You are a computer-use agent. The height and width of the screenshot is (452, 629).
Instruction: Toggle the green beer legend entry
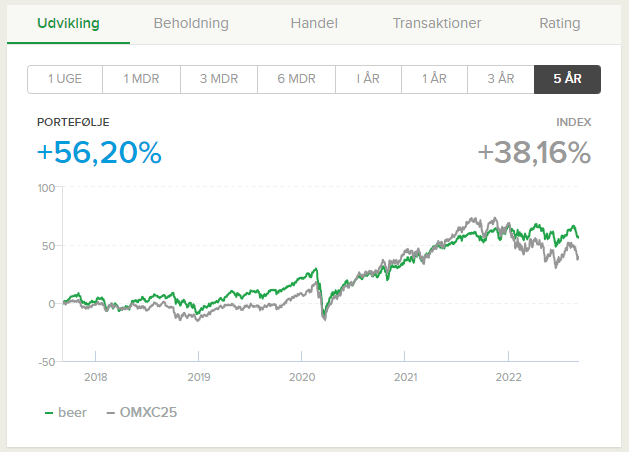66,412
